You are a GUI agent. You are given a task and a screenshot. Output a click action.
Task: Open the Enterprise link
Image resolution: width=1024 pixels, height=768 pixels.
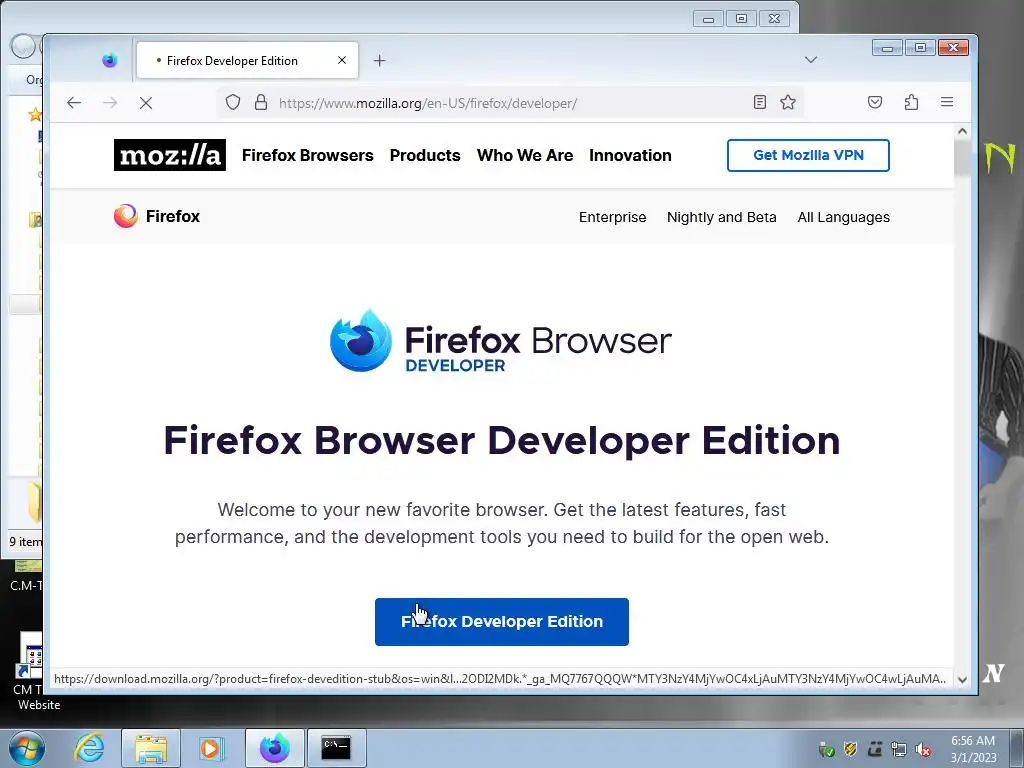click(x=613, y=217)
